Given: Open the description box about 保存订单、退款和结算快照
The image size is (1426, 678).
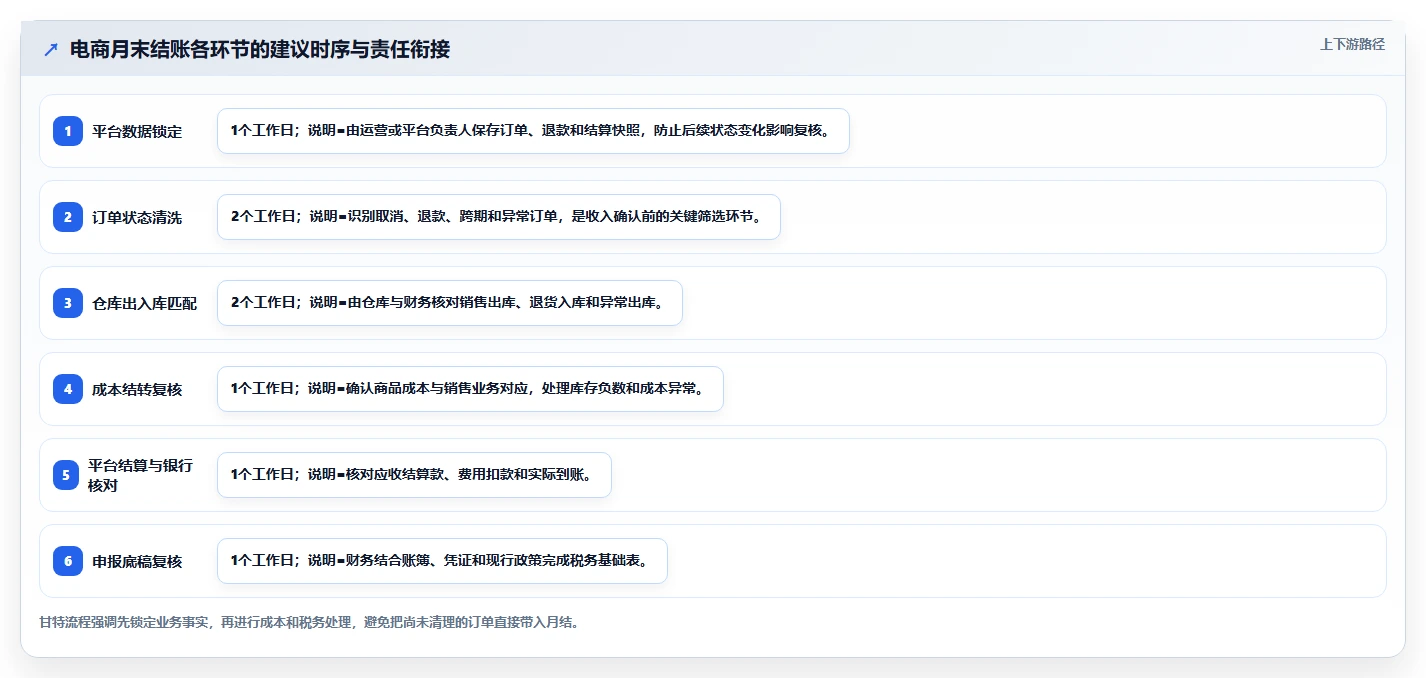Looking at the screenshot, I should coord(533,131).
